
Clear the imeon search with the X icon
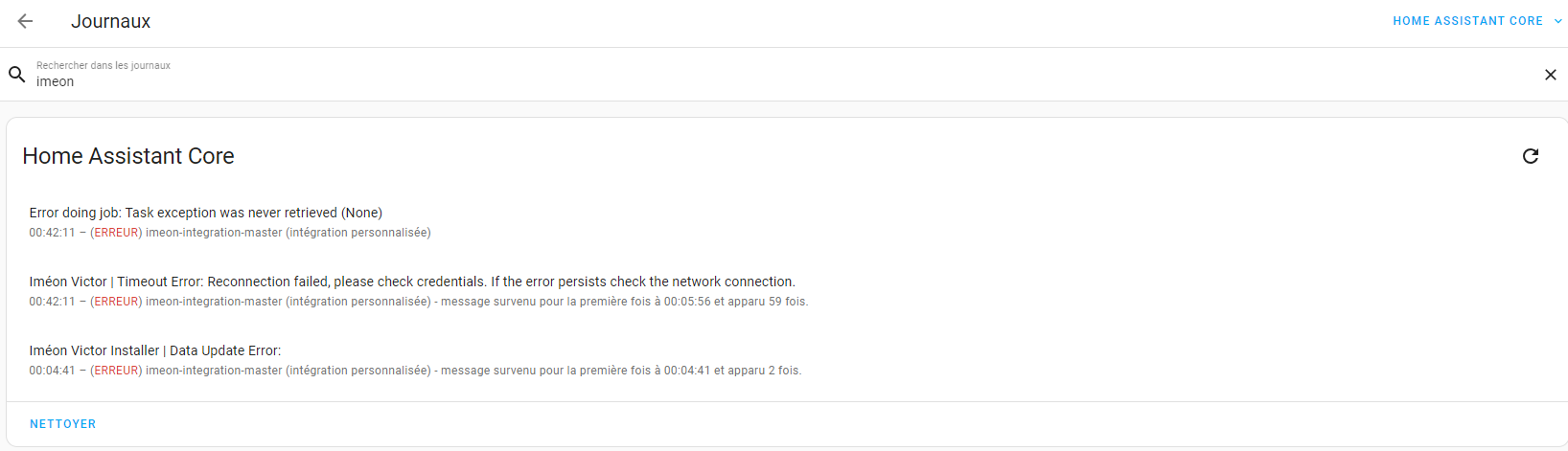(x=1550, y=75)
